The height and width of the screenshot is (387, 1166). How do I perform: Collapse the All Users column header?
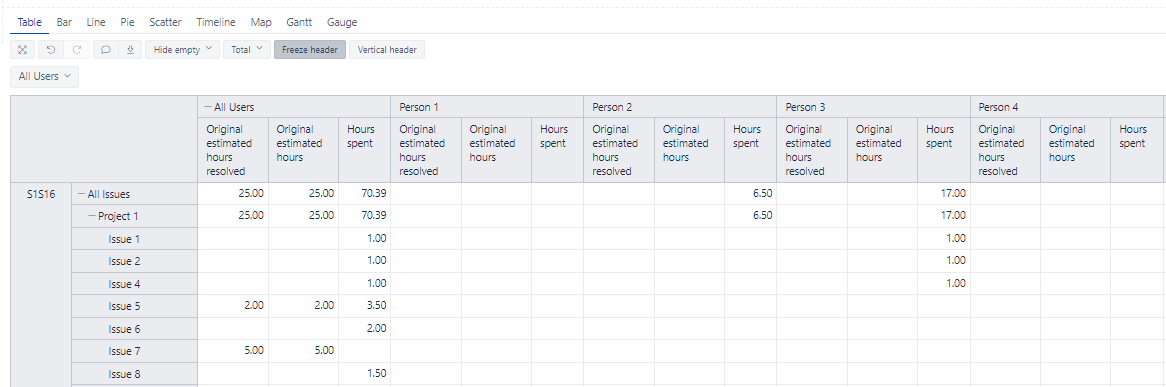207,107
